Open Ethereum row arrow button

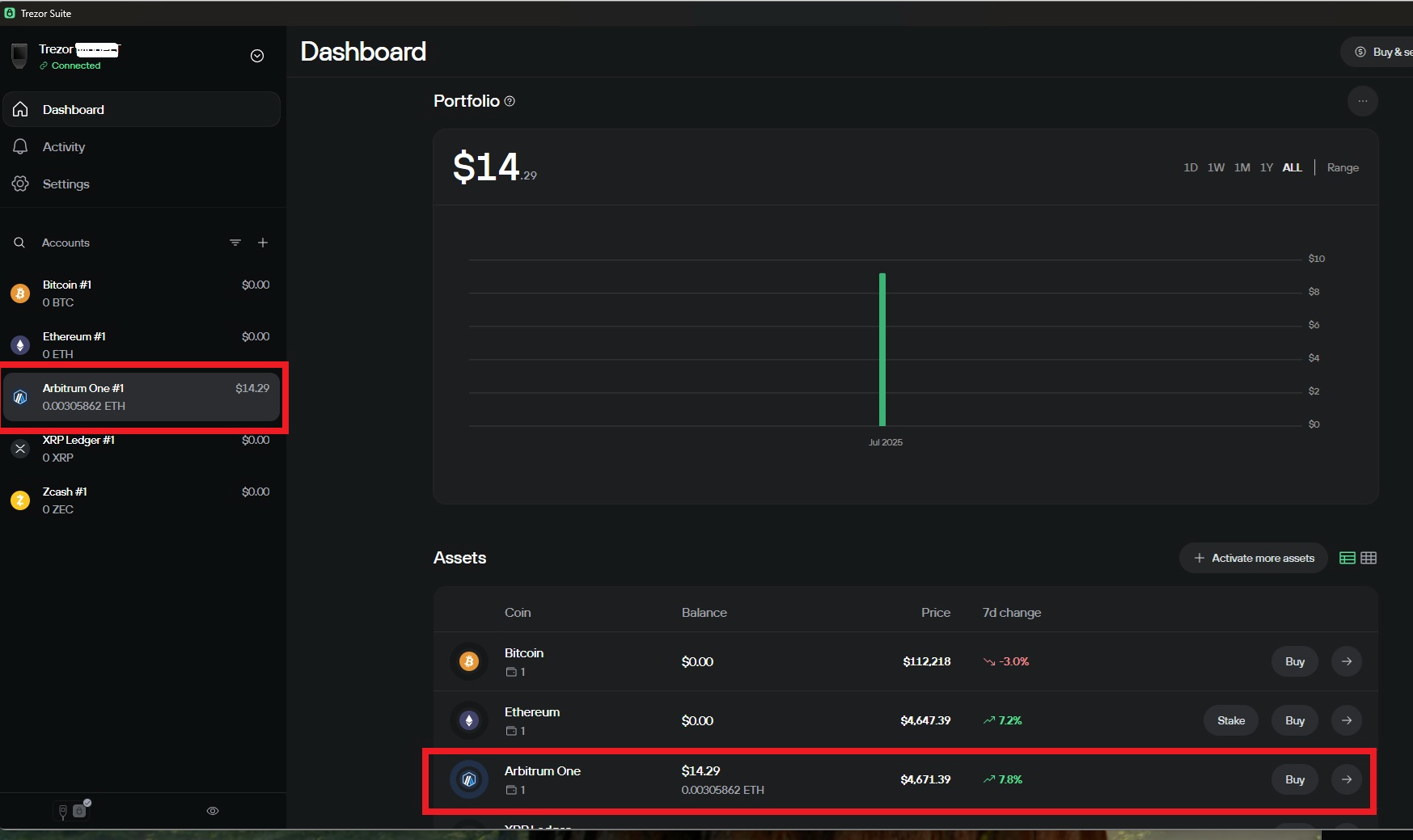(1347, 720)
